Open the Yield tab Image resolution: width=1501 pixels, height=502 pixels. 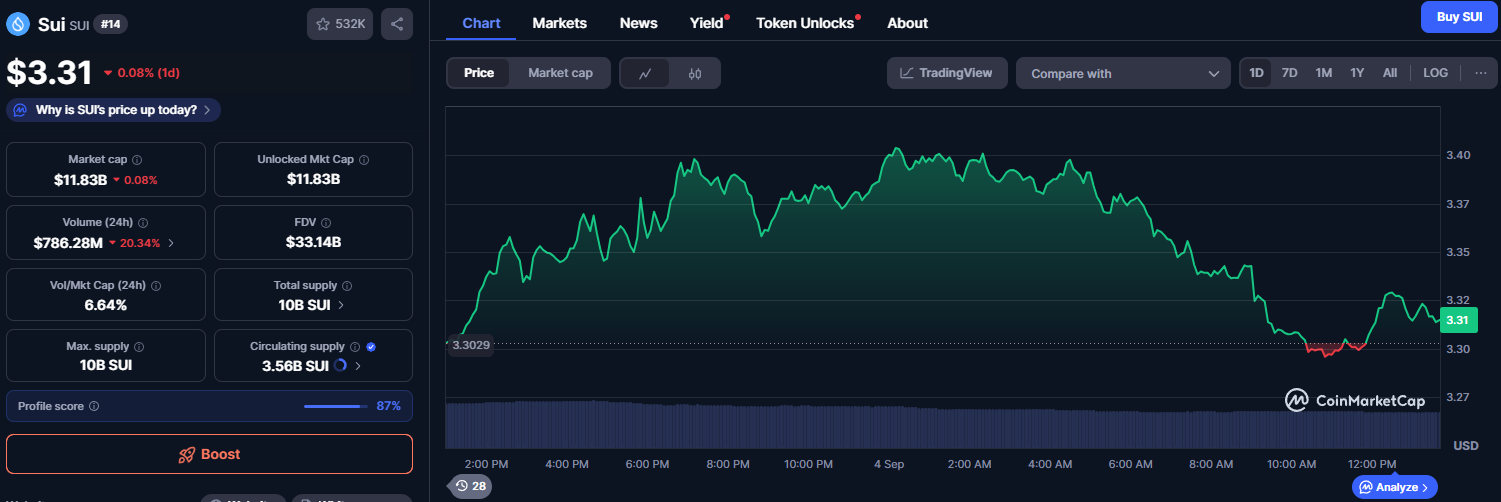tap(706, 23)
